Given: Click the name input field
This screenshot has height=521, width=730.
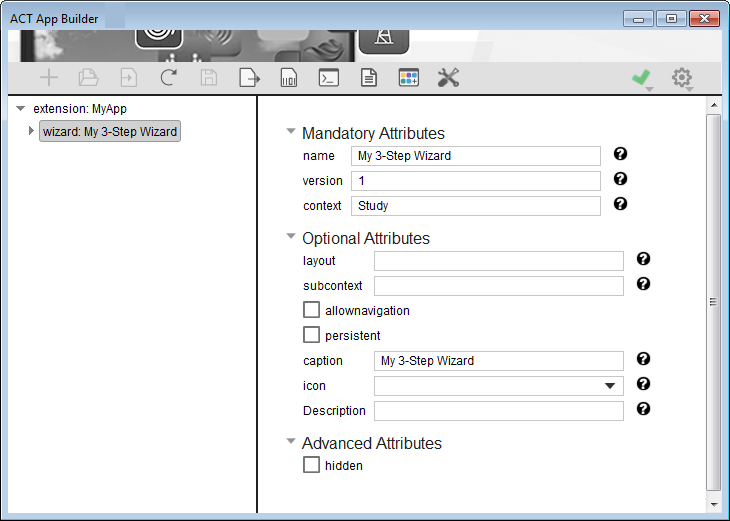Looking at the screenshot, I should 476,156.
